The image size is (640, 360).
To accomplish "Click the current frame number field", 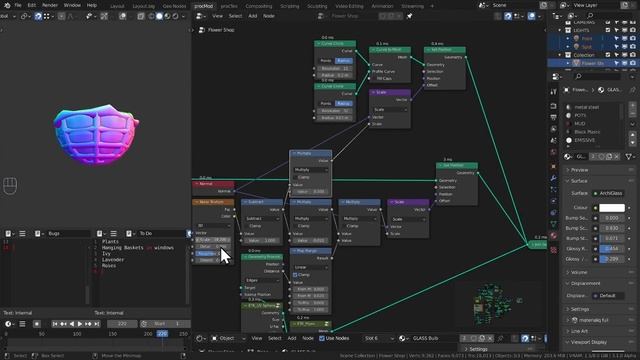I will coord(122,324).
